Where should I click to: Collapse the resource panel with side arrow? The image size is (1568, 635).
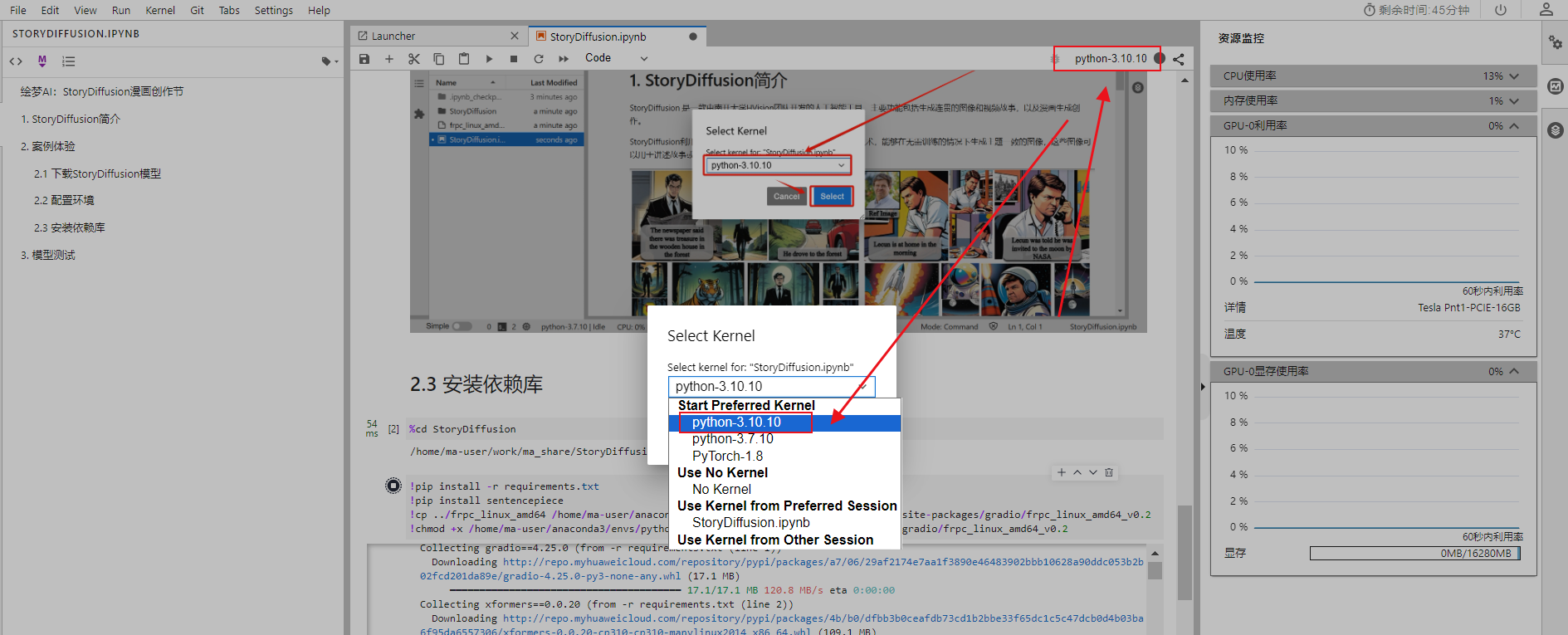(x=1203, y=387)
